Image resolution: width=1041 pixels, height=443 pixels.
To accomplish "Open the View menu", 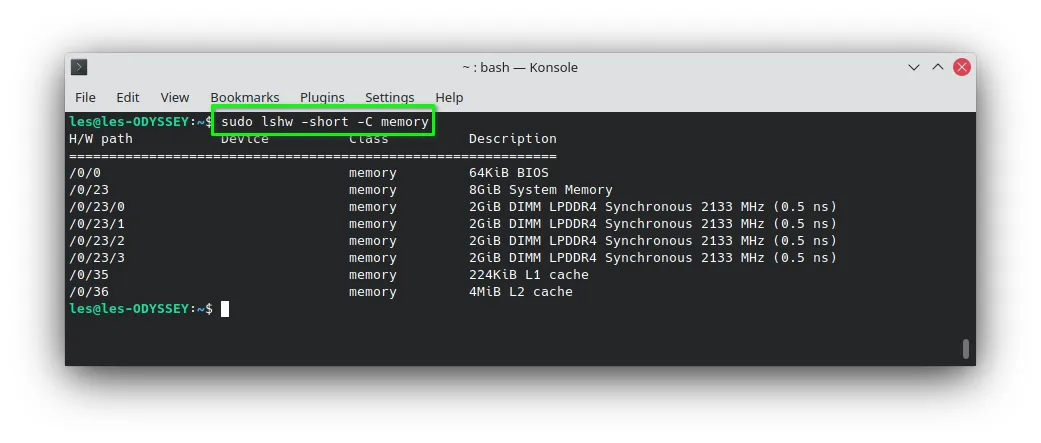I will 175,98.
